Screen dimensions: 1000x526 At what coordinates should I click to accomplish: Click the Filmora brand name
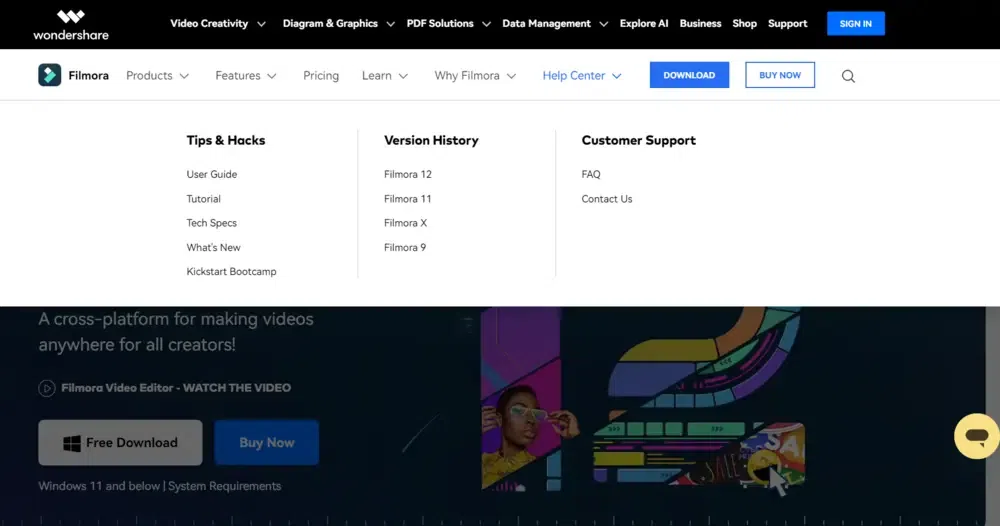89,75
